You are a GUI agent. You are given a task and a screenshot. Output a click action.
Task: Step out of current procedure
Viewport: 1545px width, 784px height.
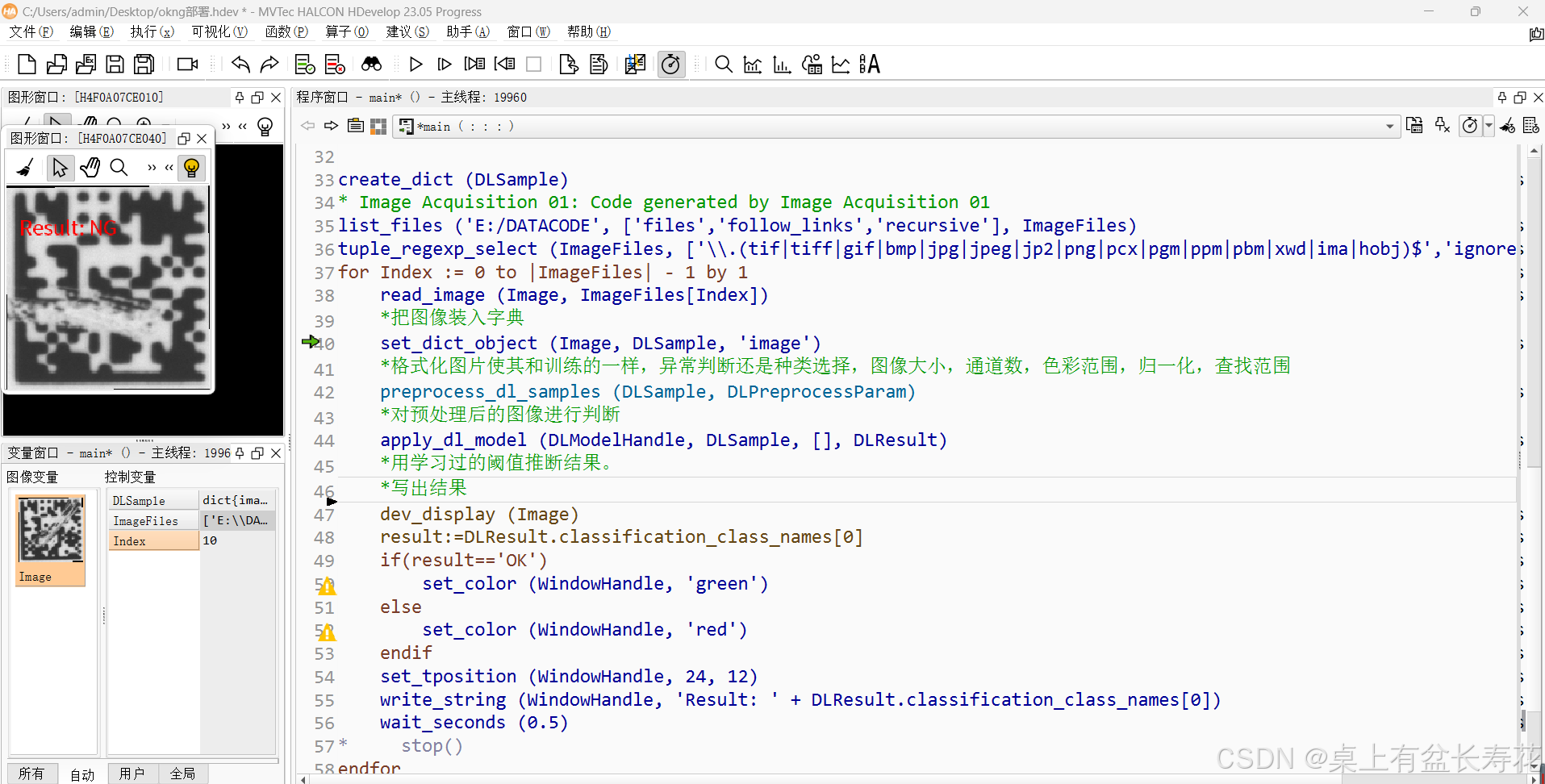pyautogui.click(x=504, y=65)
